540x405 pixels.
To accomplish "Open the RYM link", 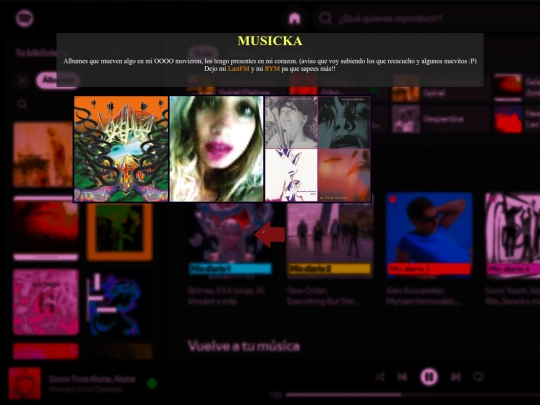I will 272,69.
